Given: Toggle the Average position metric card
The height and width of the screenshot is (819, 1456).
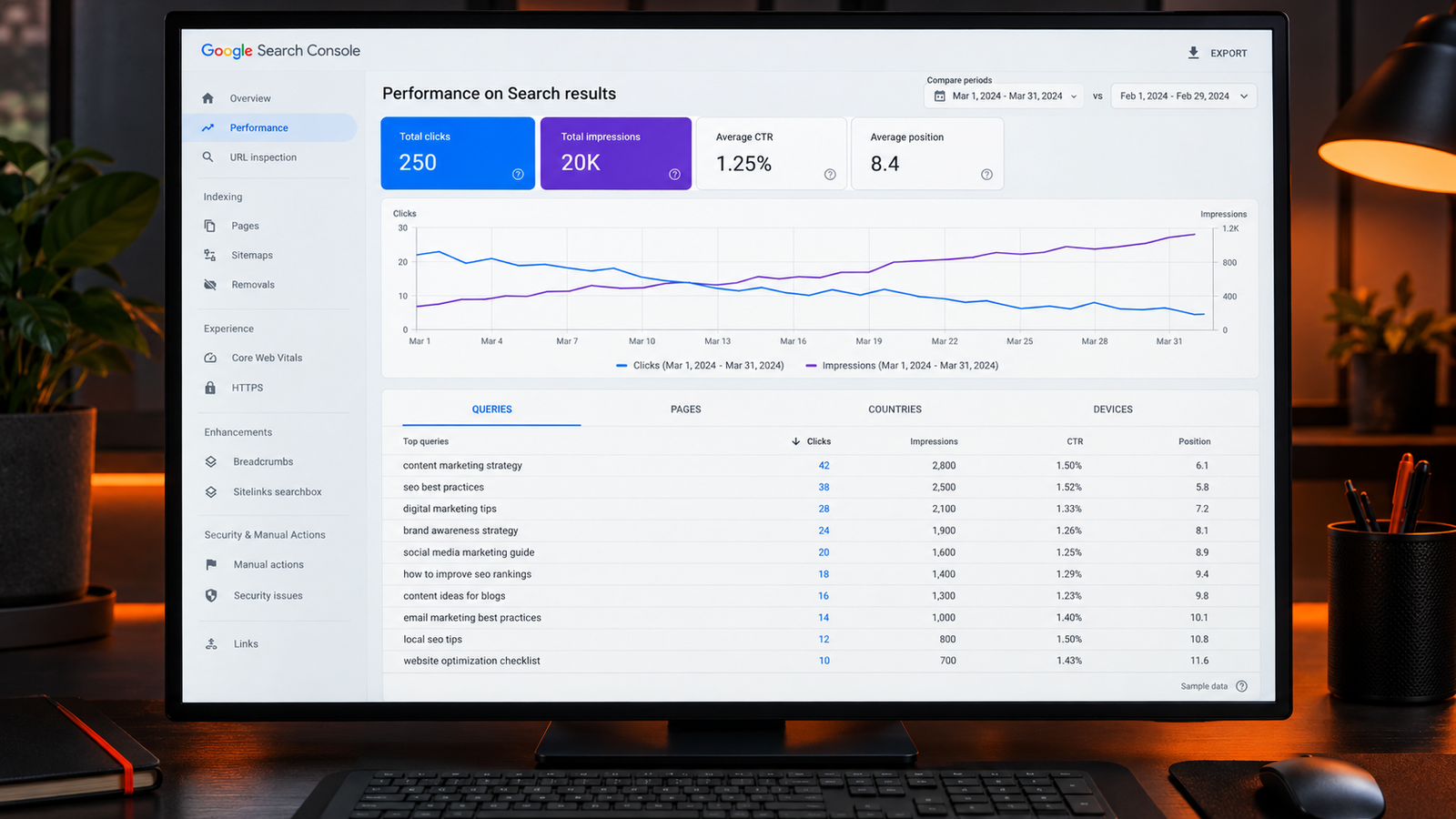Looking at the screenshot, I should (927, 153).
